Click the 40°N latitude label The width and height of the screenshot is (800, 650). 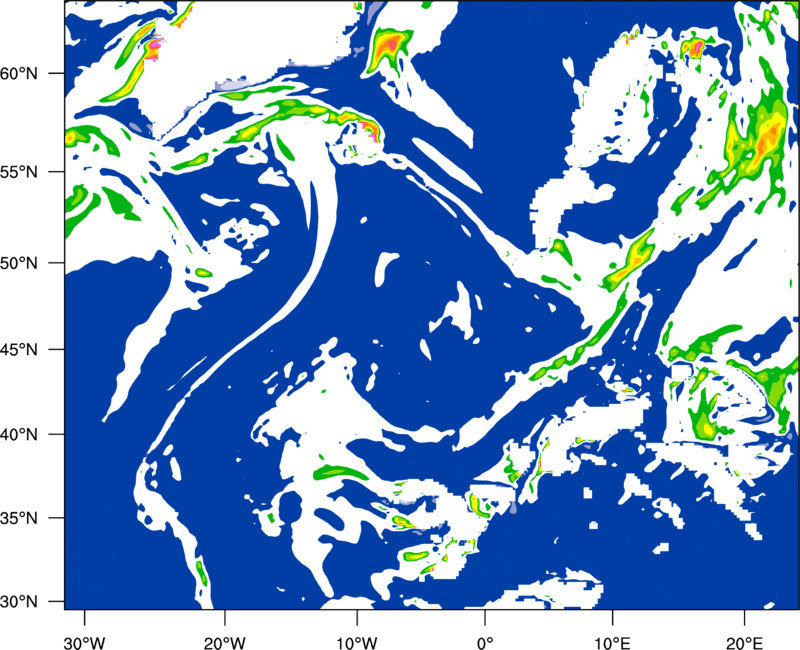click(x=19, y=435)
